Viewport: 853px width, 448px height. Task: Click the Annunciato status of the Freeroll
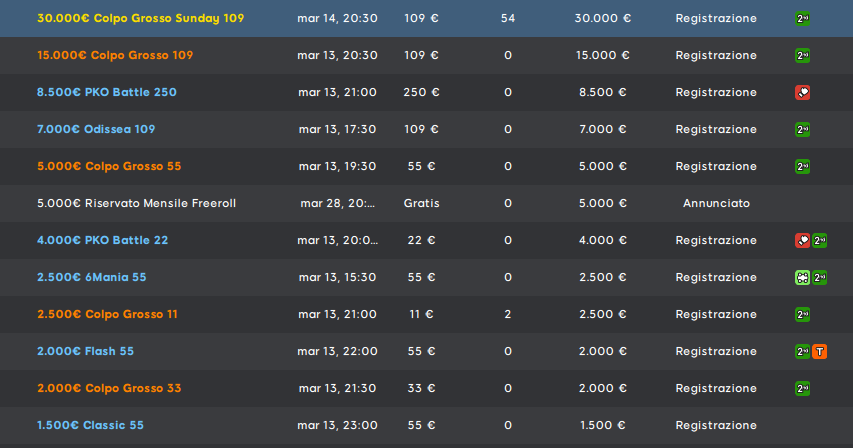coord(716,203)
